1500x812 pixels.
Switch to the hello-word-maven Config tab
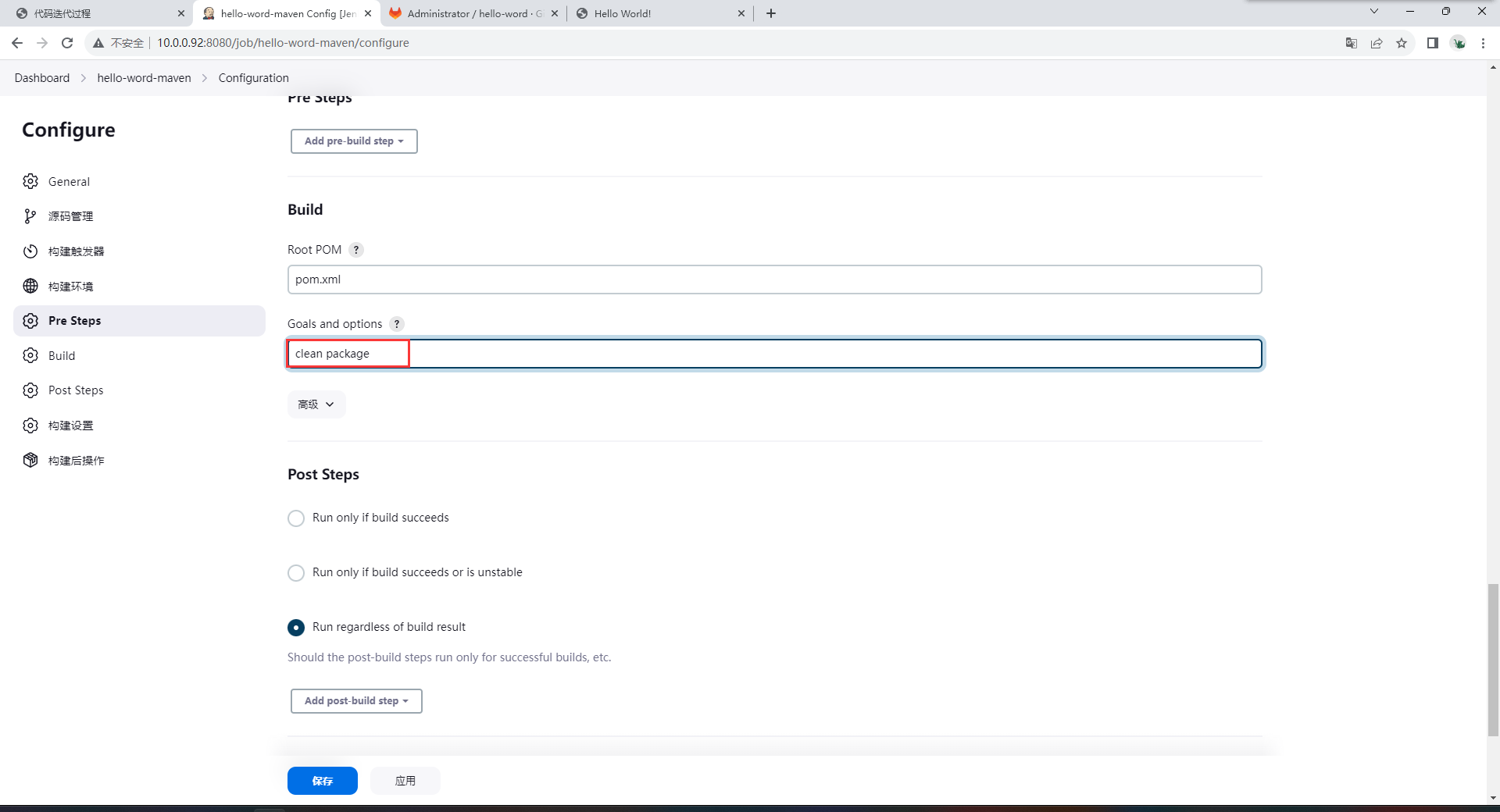pos(287,13)
